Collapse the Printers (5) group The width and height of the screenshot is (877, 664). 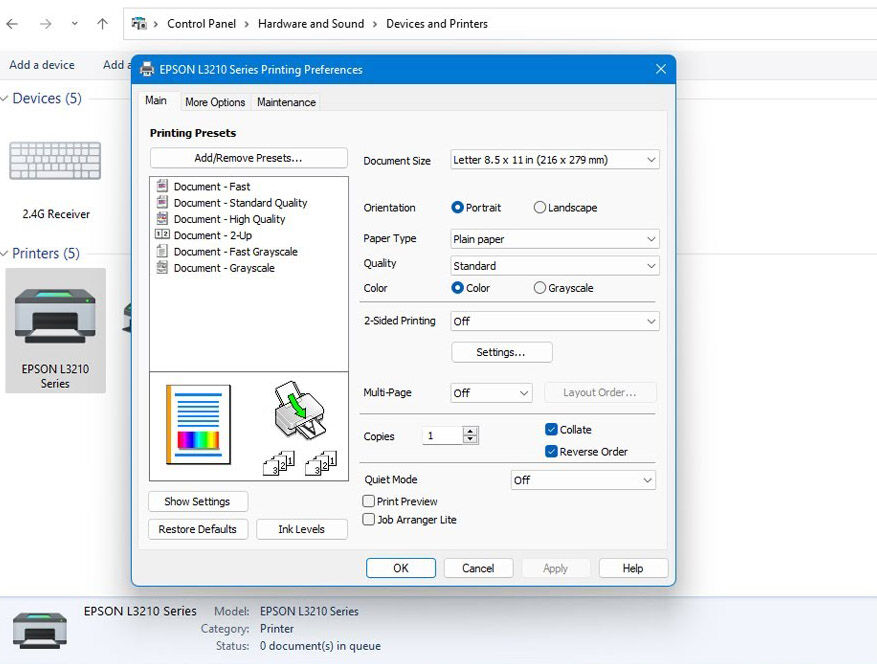[4, 253]
